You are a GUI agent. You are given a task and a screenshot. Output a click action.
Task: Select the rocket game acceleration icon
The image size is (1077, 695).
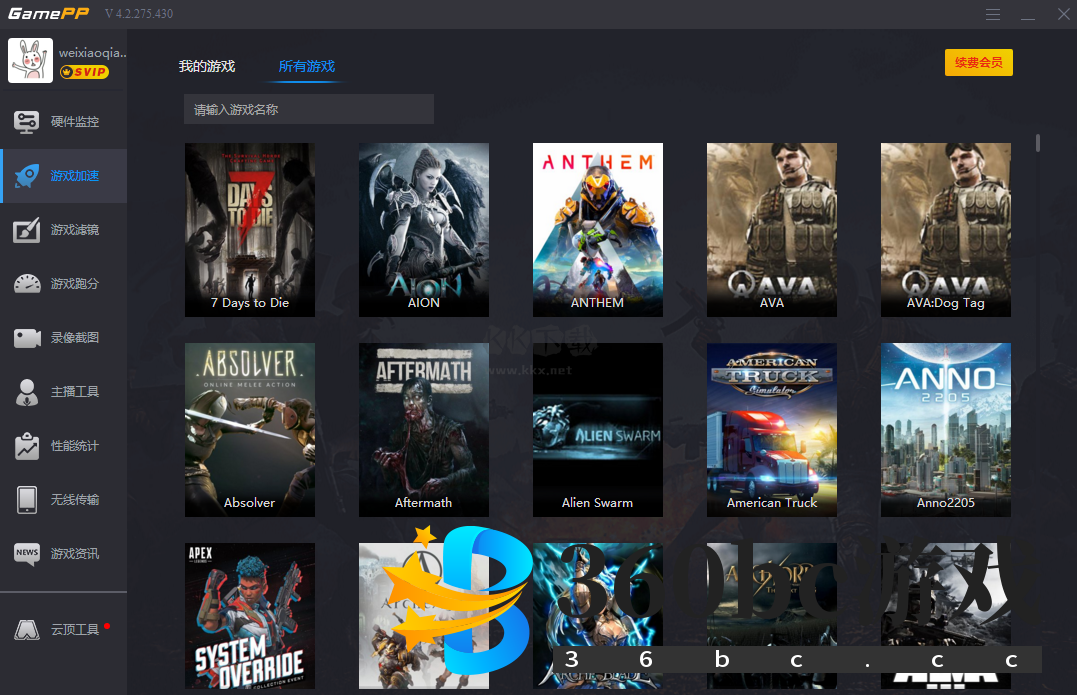pos(27,176)
